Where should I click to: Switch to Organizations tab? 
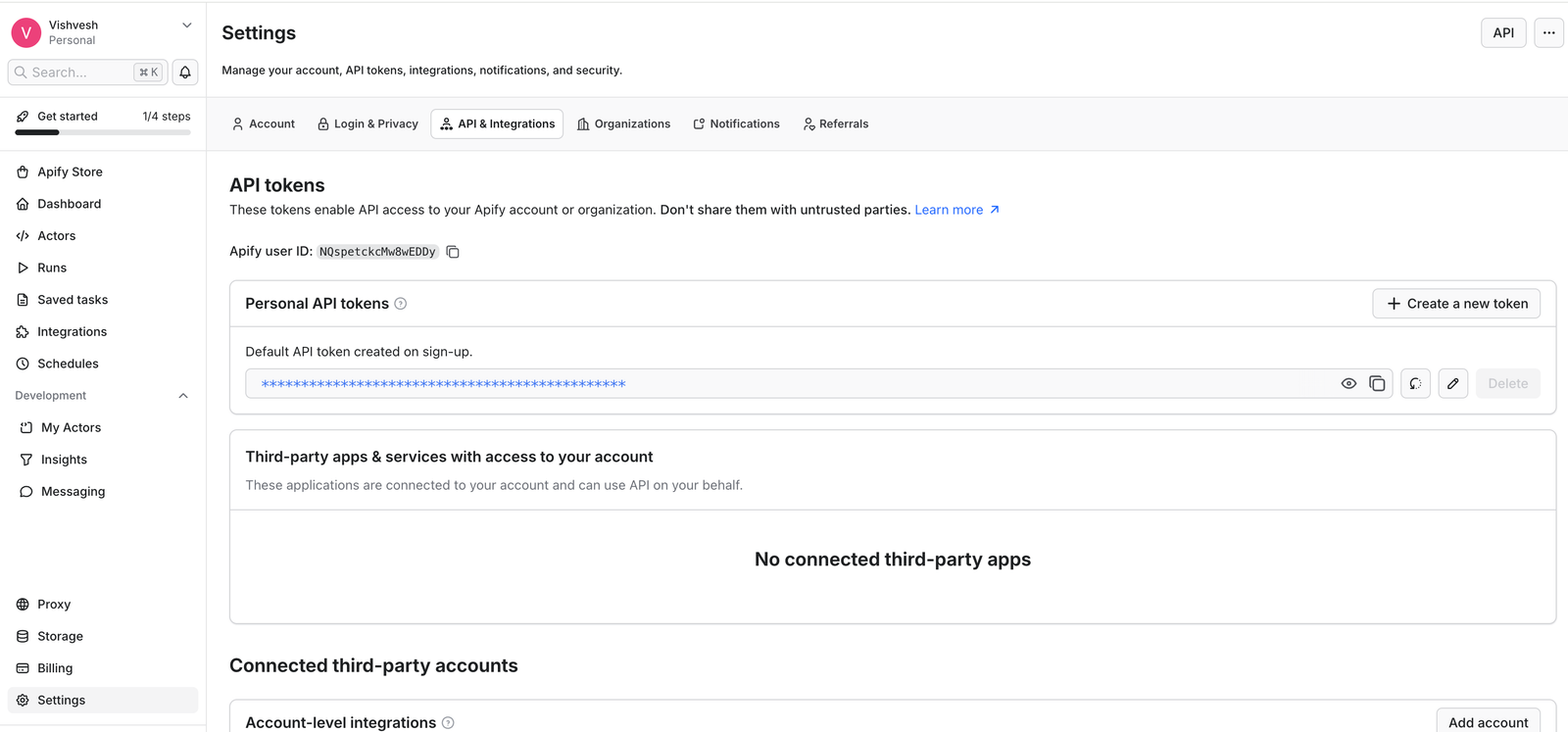point(623,123)
